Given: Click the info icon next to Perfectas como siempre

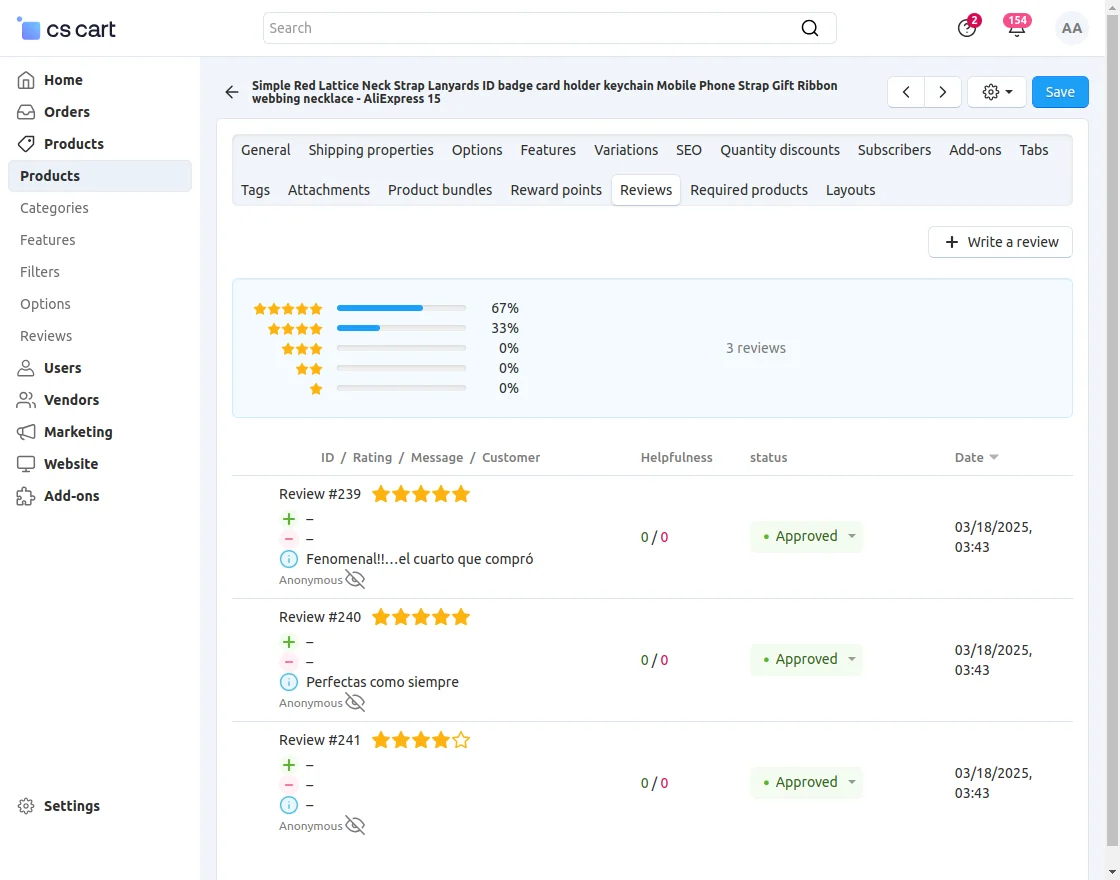Looking at the screenshot, I should [288, 682].
